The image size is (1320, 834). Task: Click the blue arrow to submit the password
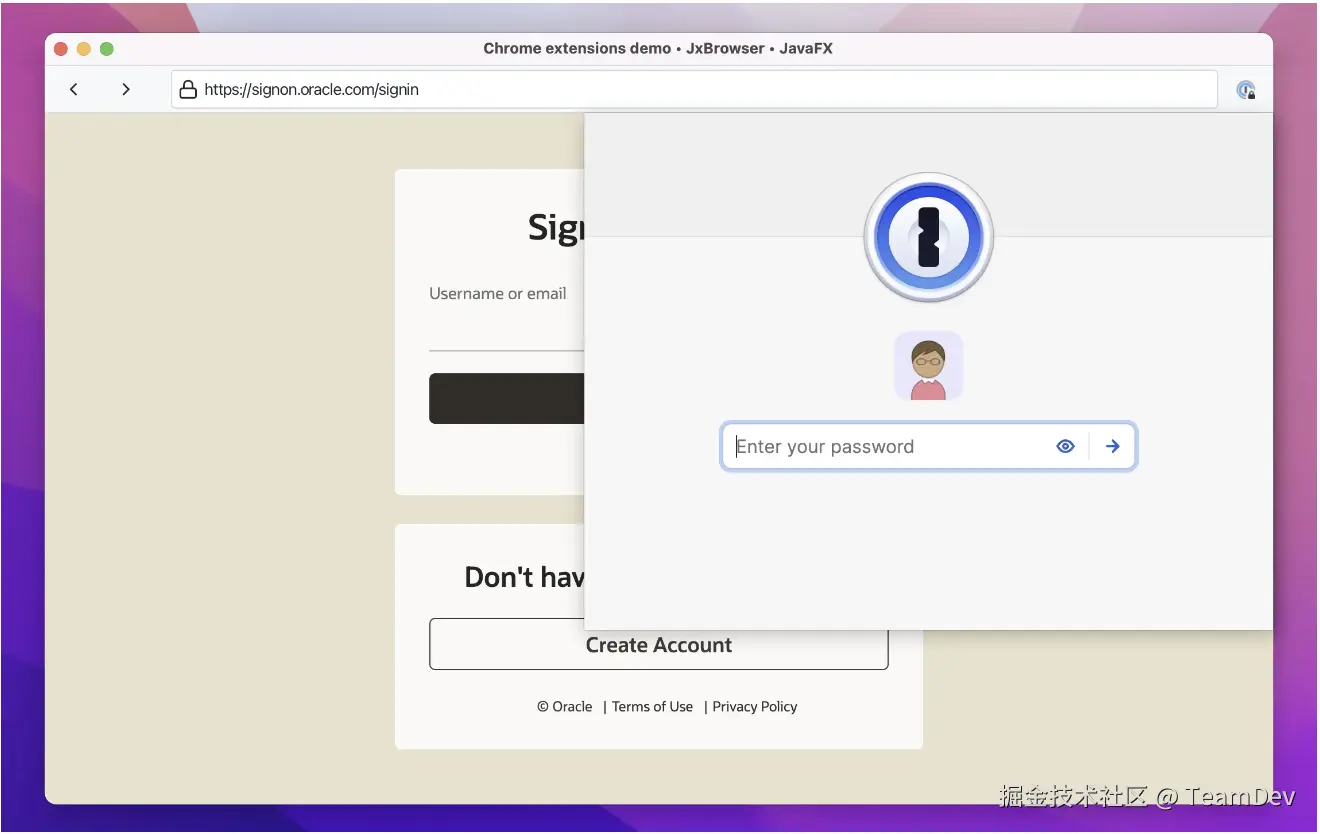(x=1112, y=446)
